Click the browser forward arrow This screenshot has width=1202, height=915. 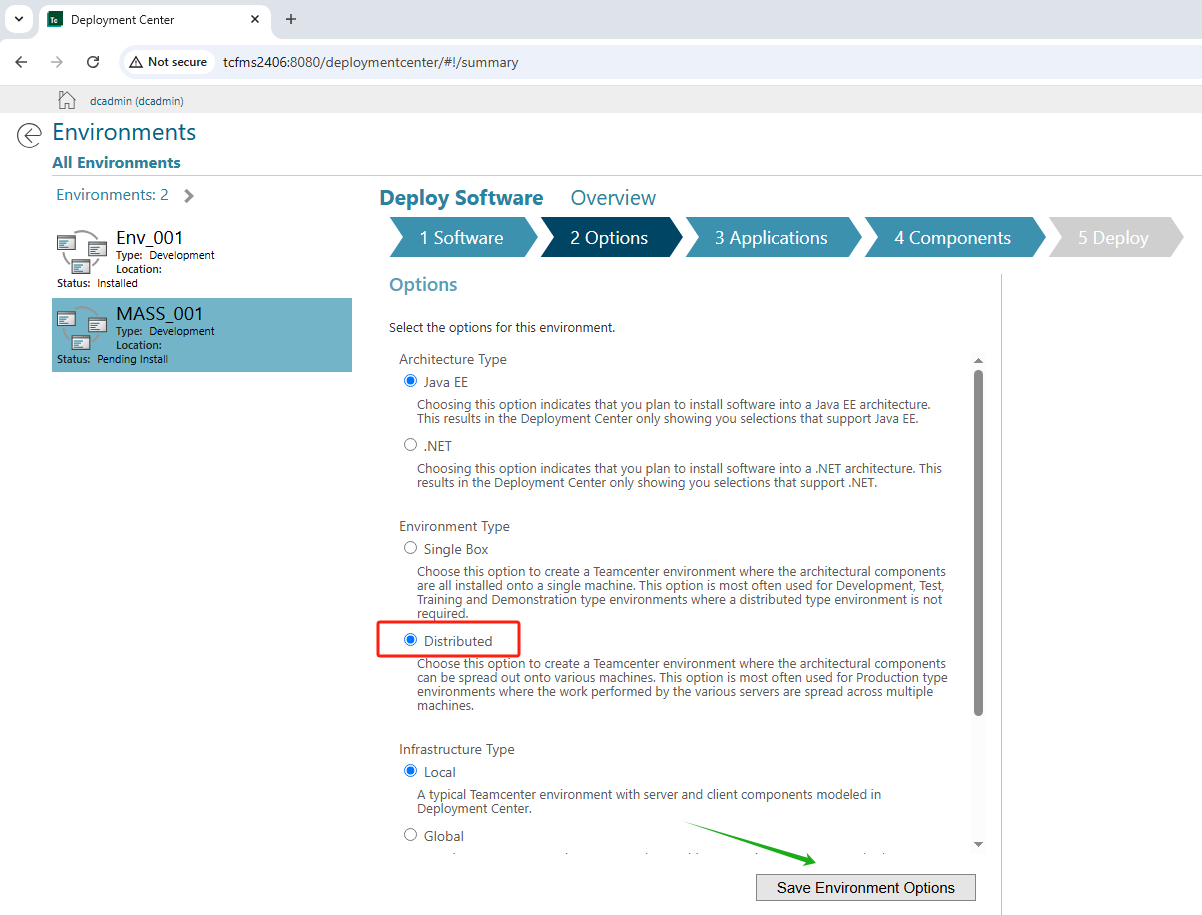click(57, 62)
